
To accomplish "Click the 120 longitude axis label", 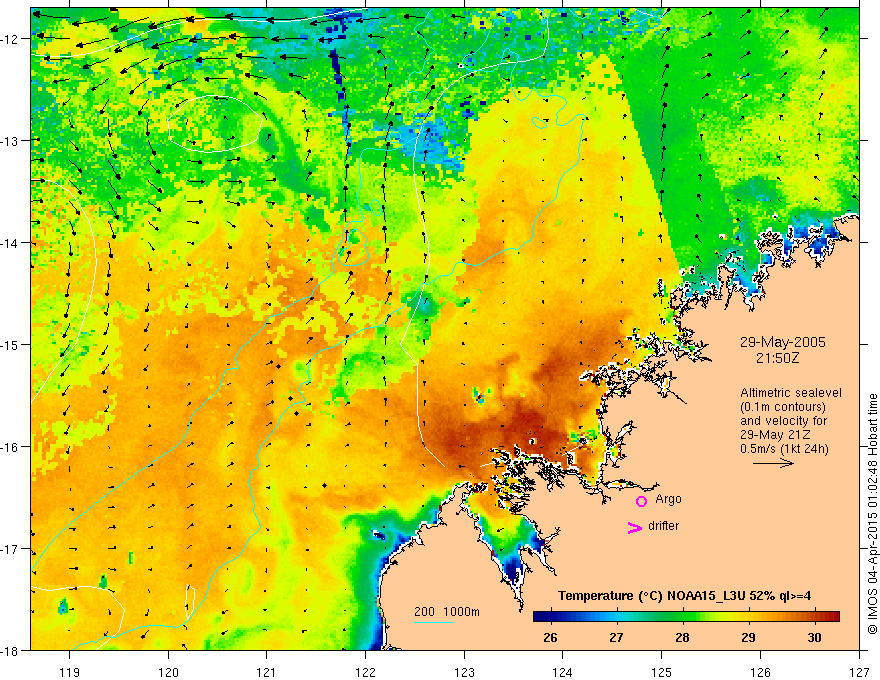I will (x=168, y=672).
